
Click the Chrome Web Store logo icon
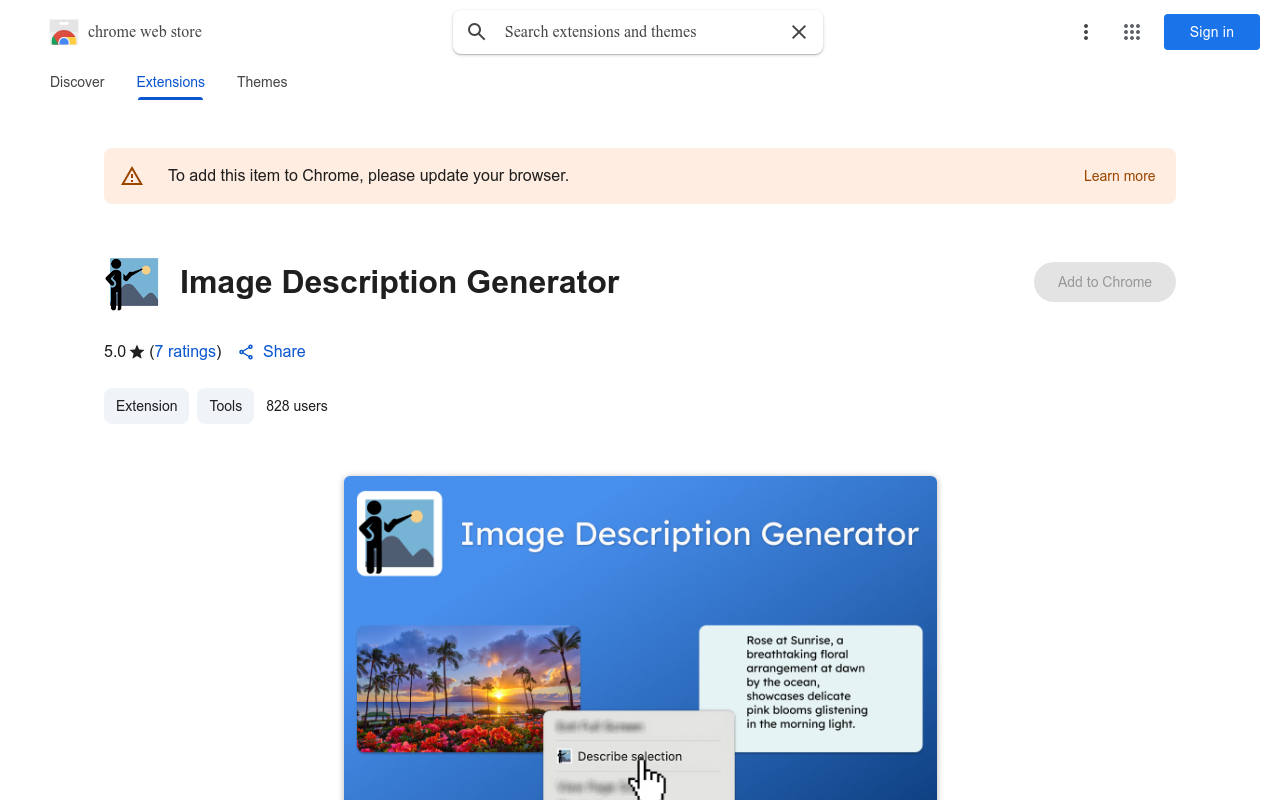(x=64, y=32)
